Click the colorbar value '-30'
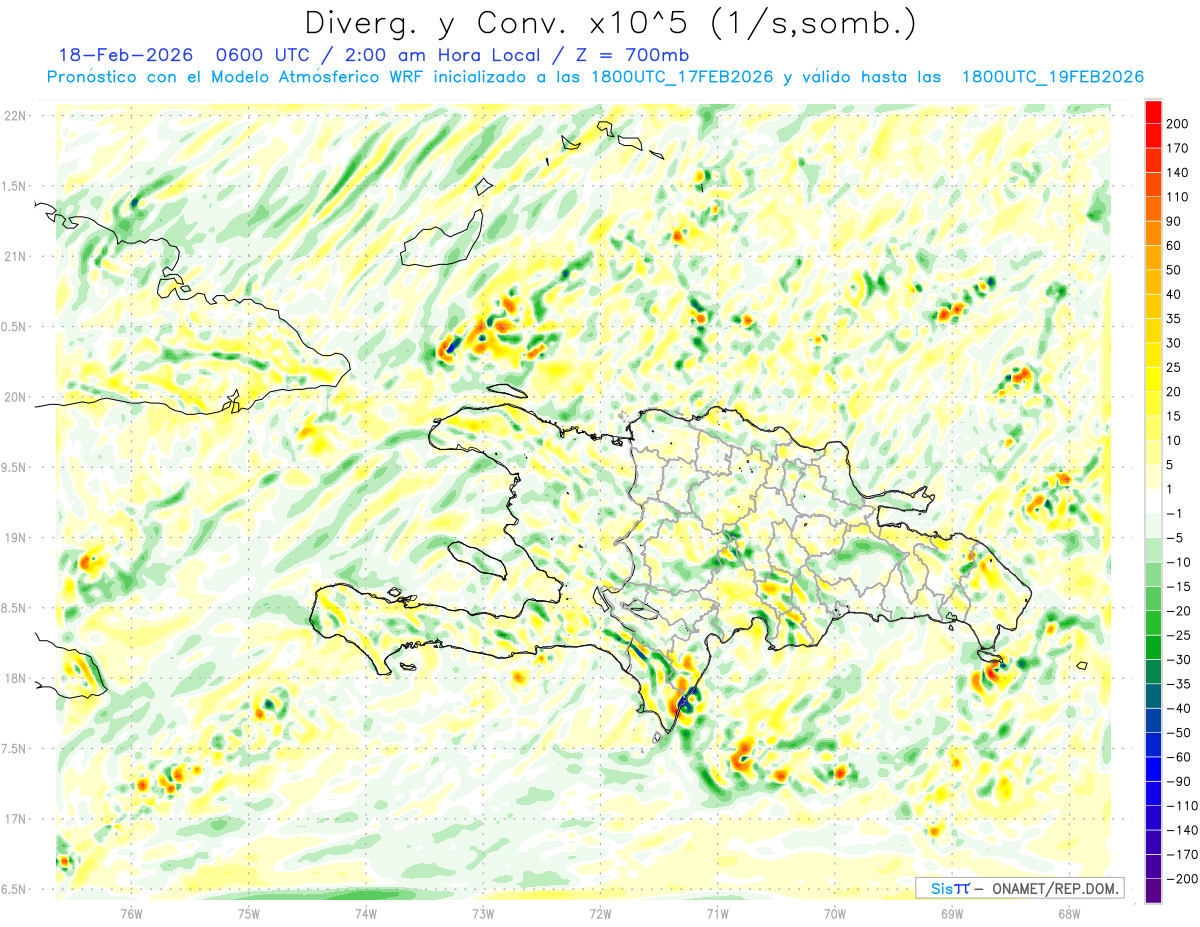 [x=1178, y=660]
